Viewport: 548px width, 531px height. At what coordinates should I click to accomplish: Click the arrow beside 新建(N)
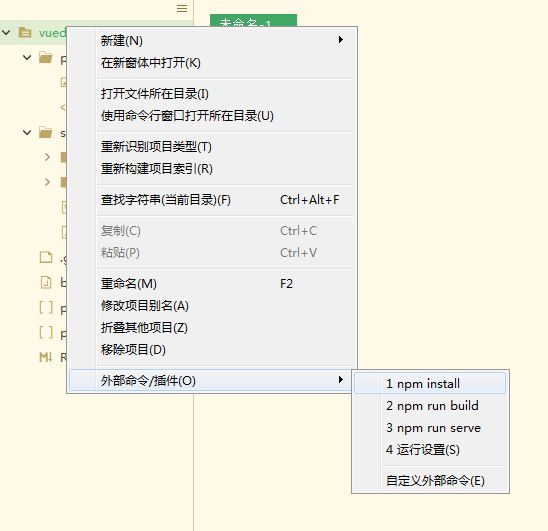pyautogui.click(x=341, y=40)
